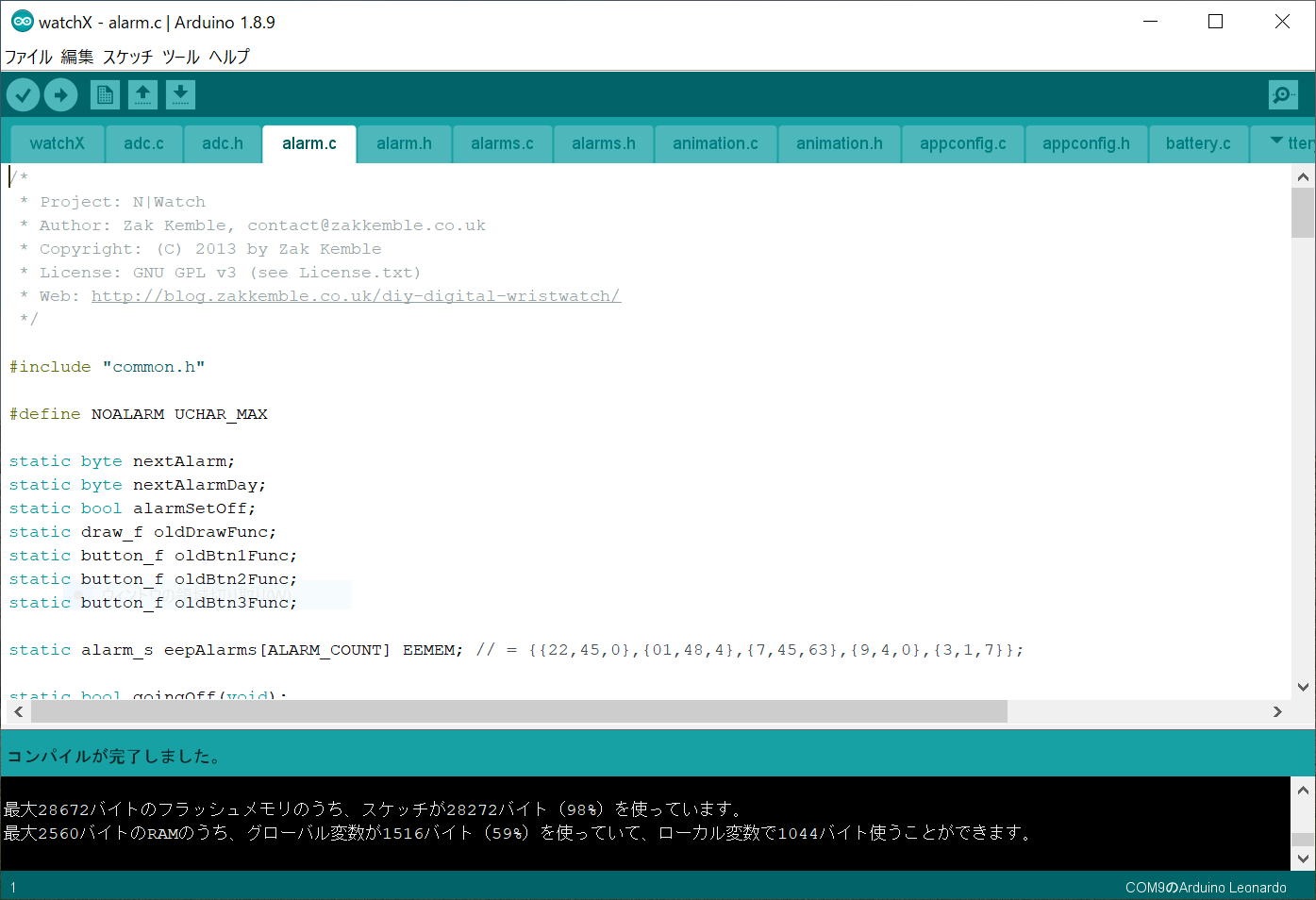
Task: Click the 'oldBtn3Func' declaration line
Action: pyautogui.click(x=153, y=603)
